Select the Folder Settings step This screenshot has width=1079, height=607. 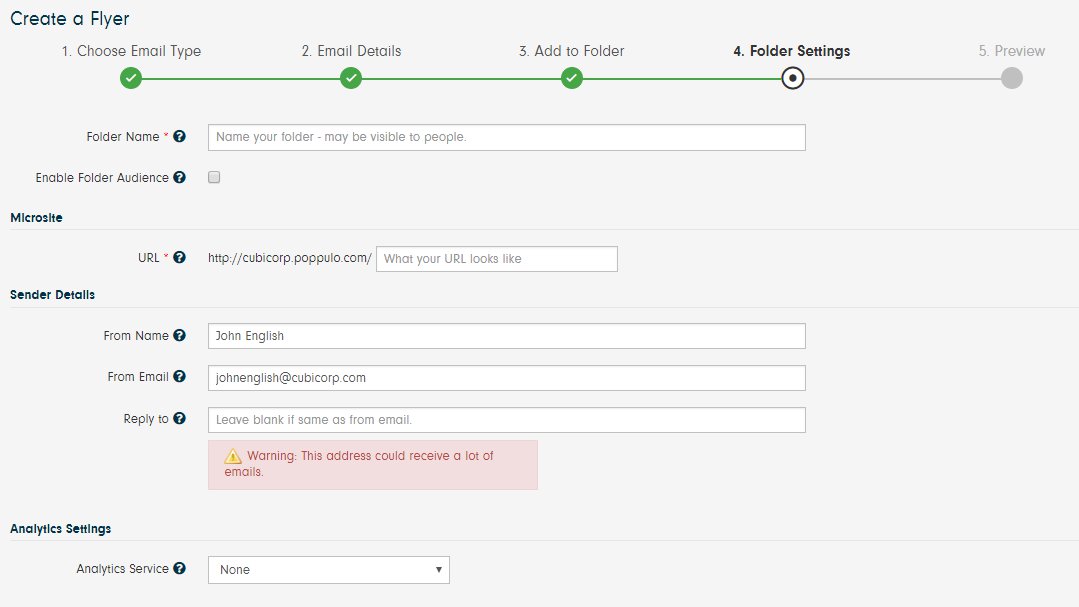point(792,76)
